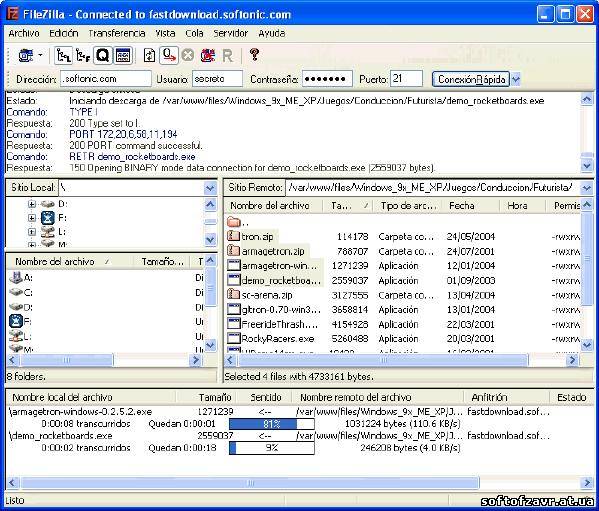Select the demo_rocketboa... application icon
This screenshot has width=599, height=511.
point(233,280)
